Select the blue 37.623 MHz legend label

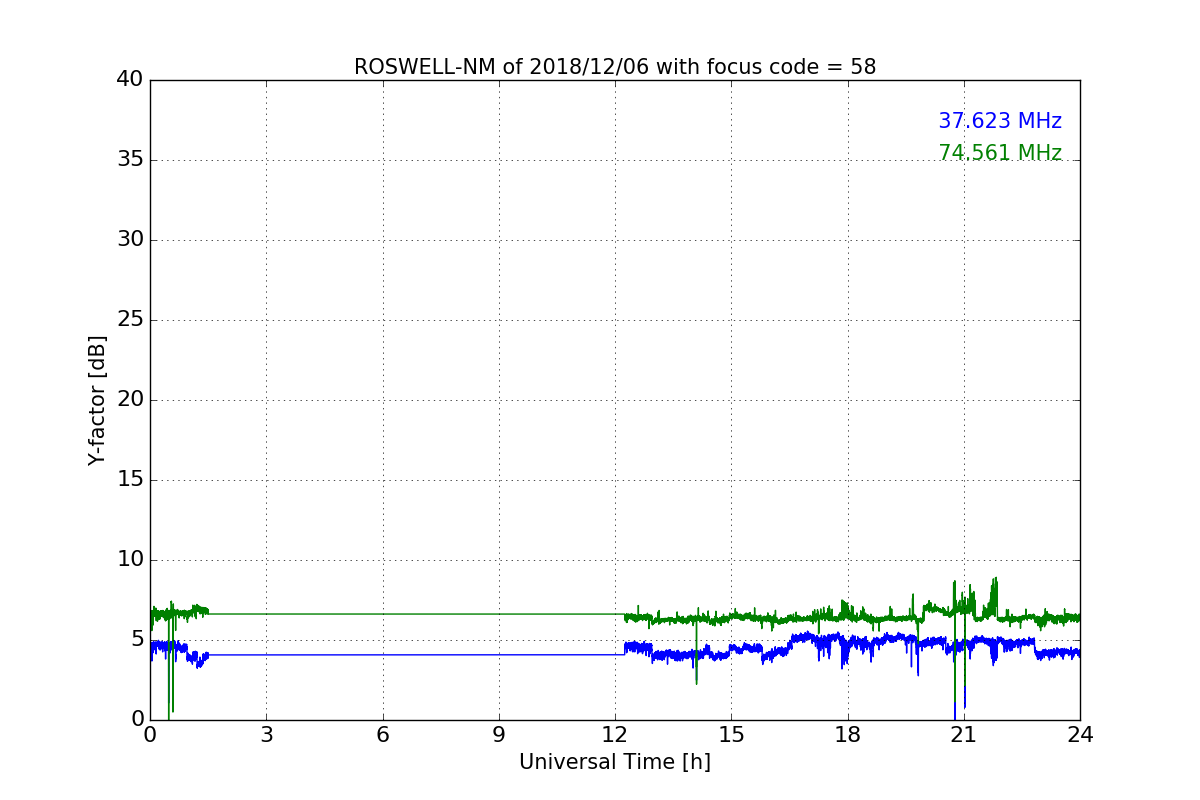(x=1000, y=121)
